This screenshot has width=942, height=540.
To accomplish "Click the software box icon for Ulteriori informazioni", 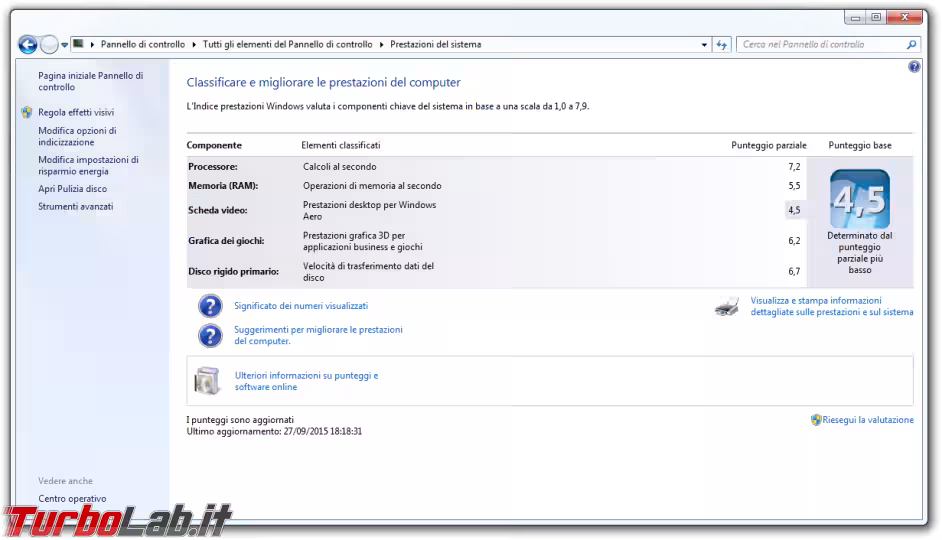I will coord(208,381).
